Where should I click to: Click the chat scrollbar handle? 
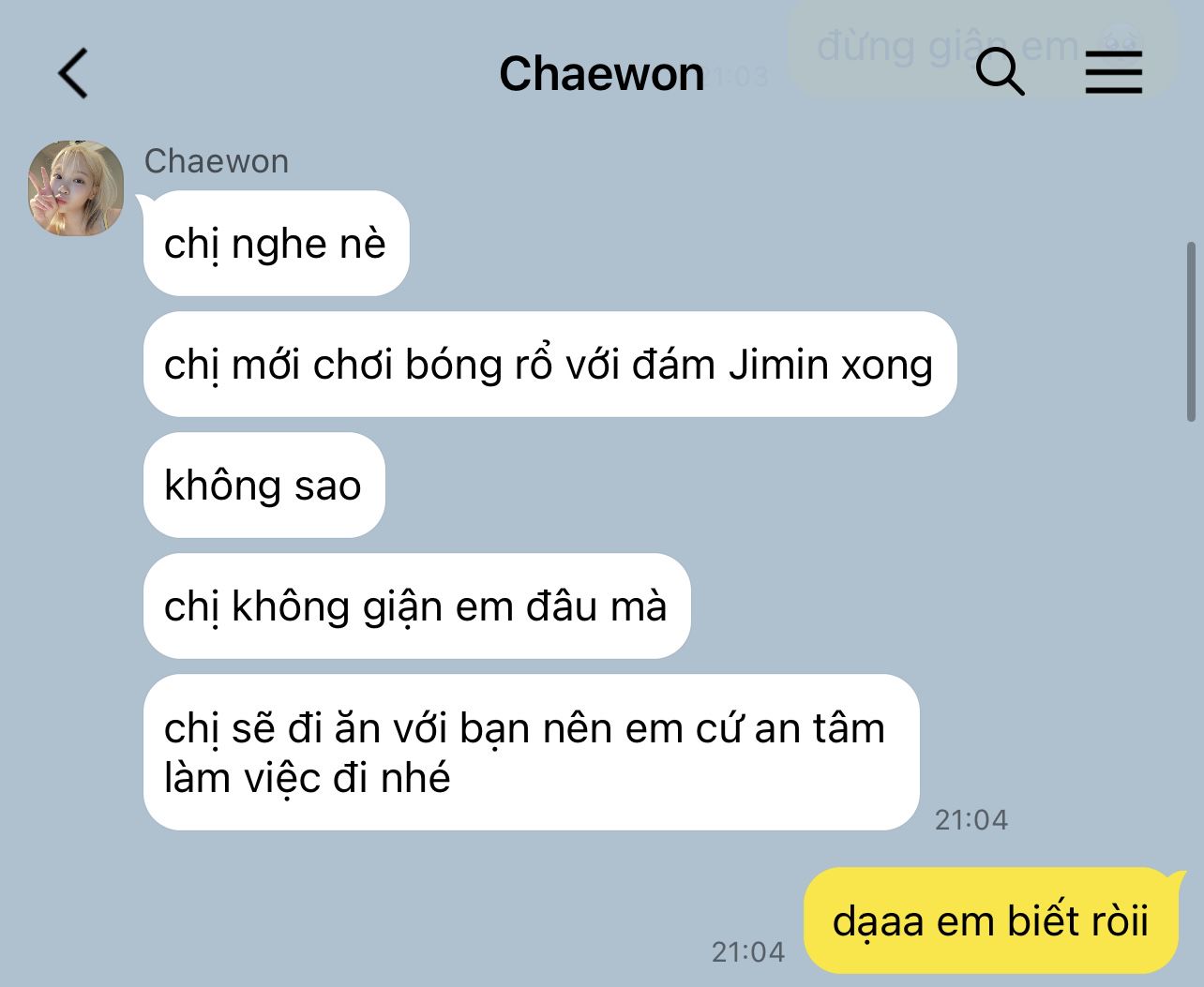[1191, 332]
